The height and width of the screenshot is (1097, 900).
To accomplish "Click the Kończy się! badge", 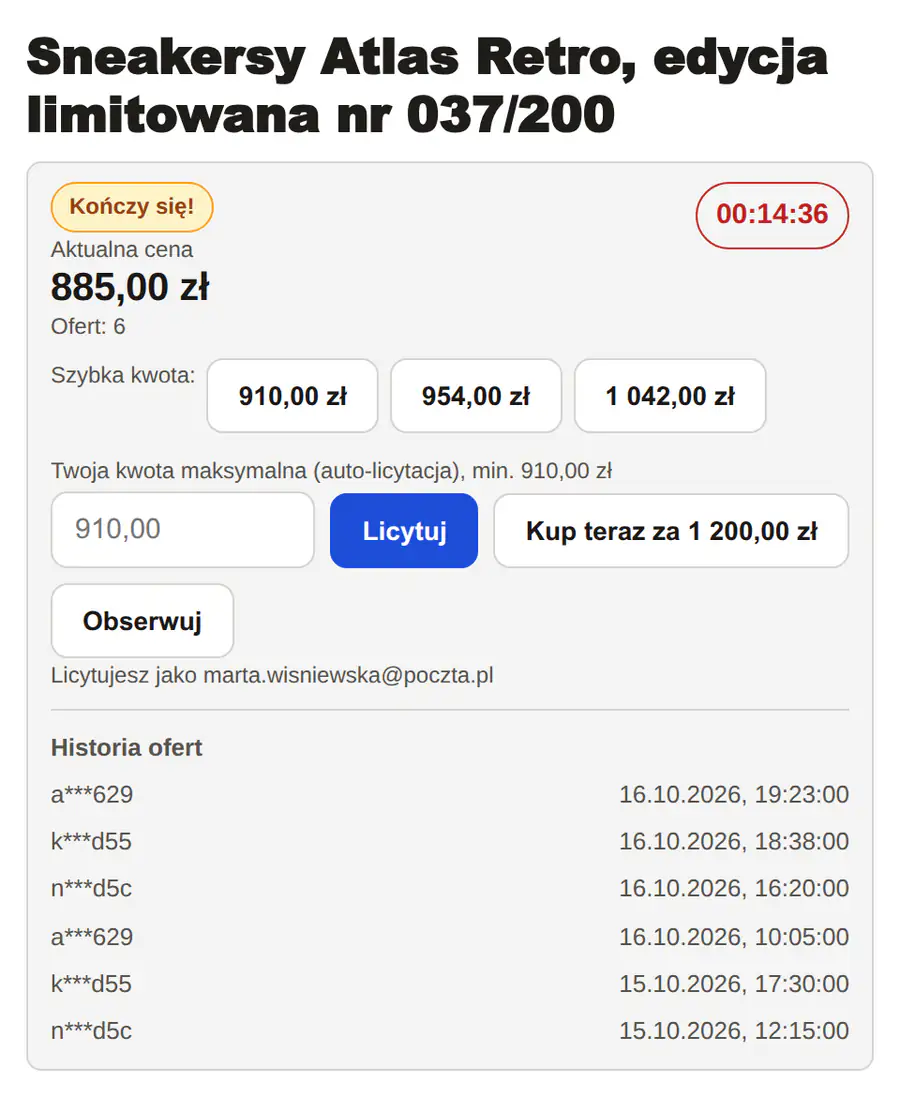I will (132, 207).
